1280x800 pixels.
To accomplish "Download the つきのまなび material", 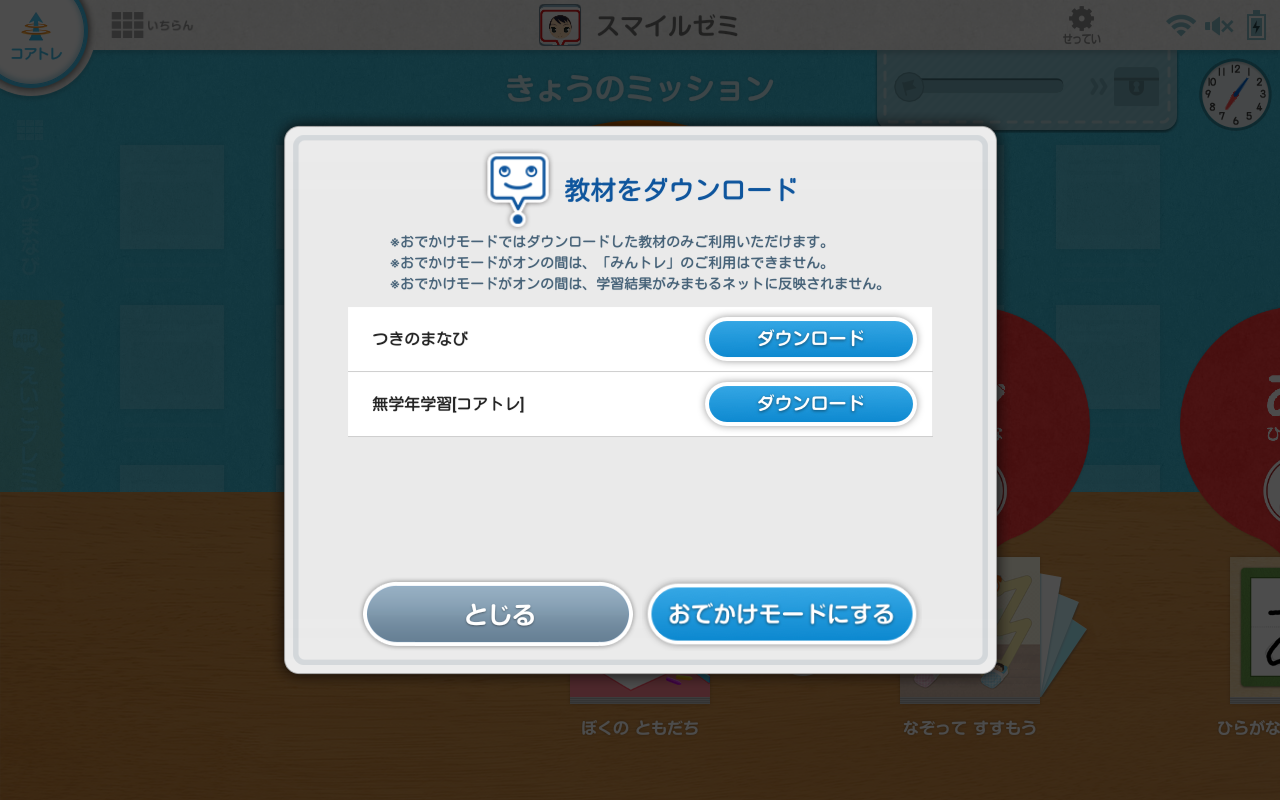I will click(811, 339).
